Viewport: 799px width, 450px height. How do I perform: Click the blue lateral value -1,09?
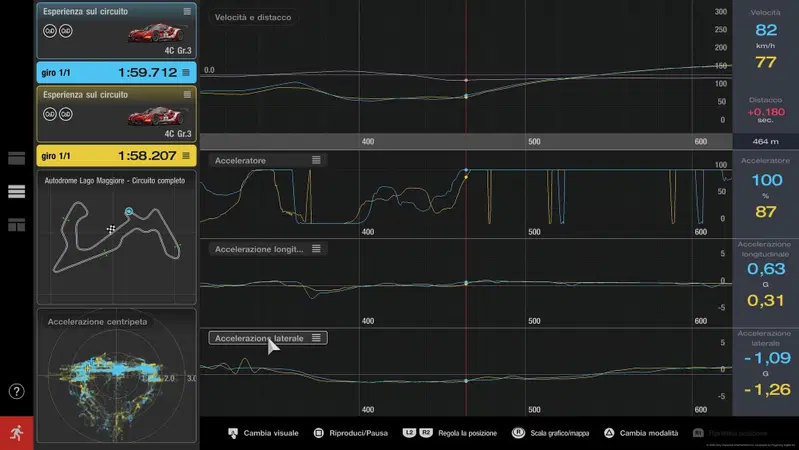pyautogui.click(x=767, y=358)
